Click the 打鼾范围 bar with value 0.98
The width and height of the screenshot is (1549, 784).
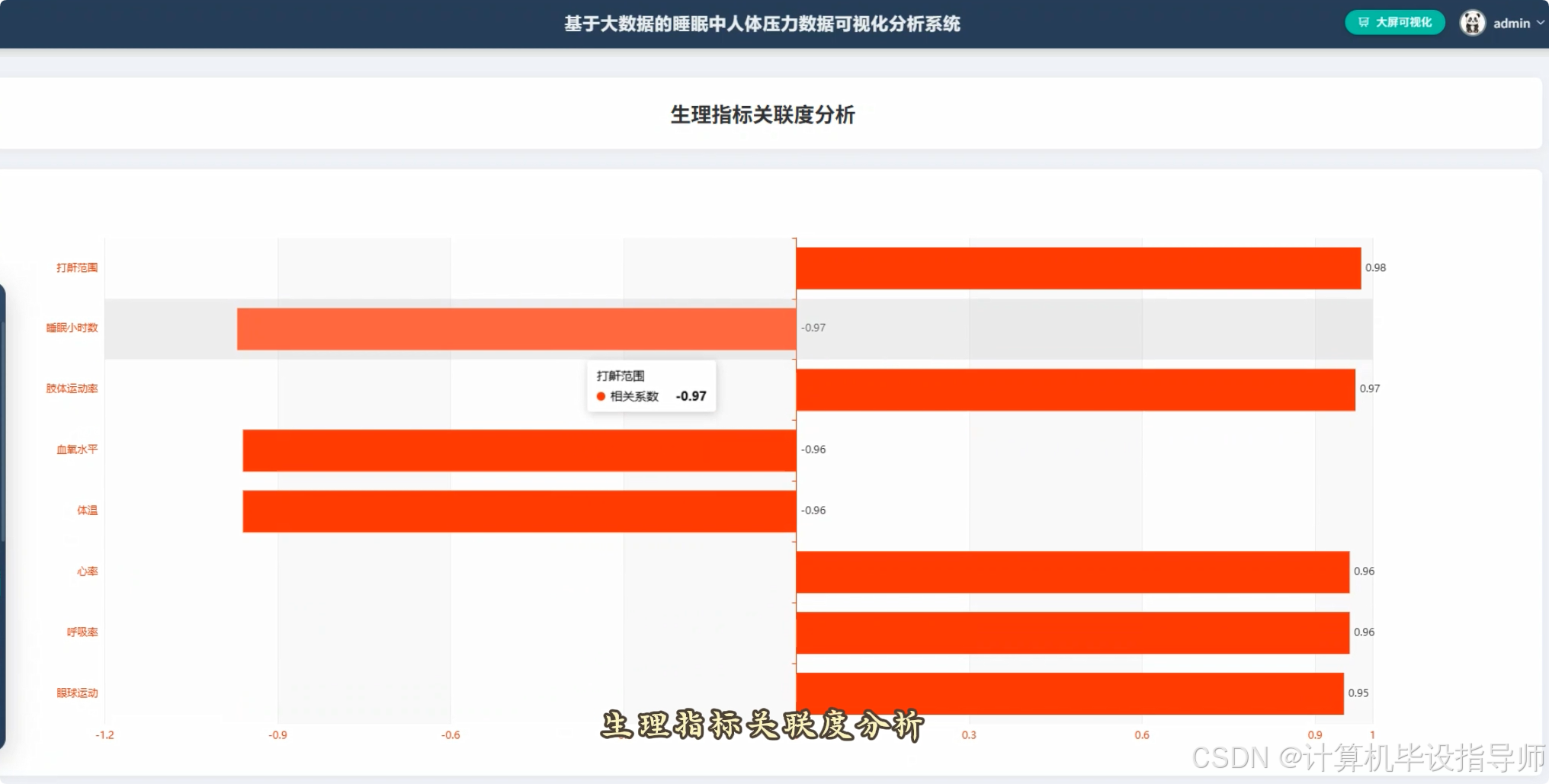(x=1078, y=268)
